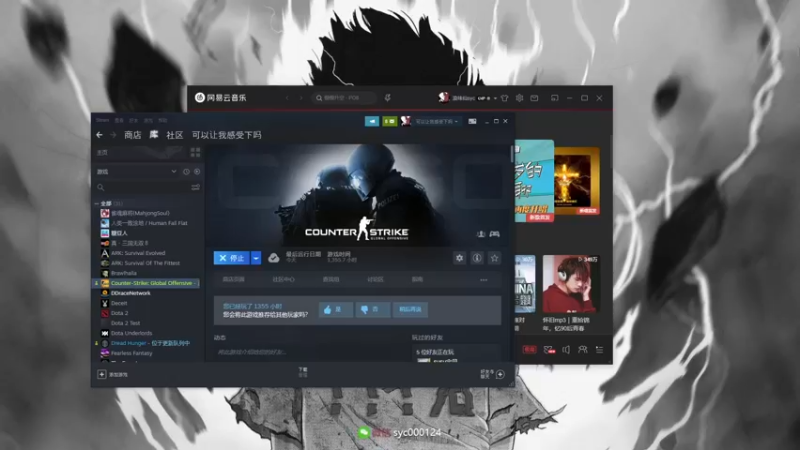Open NetEase Music user avatar
Screen dimensions: 800x450
coord(443,97)
